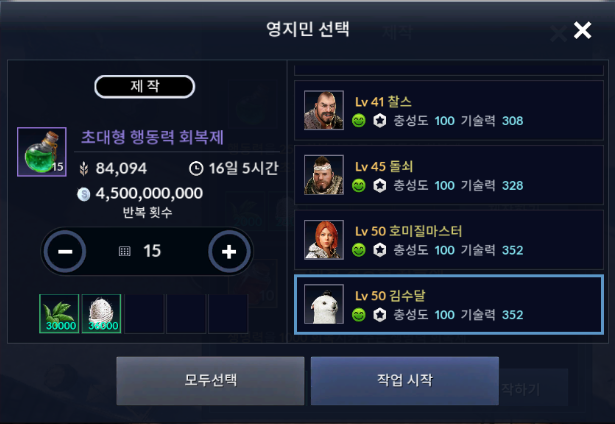The height and width of the screenshot is (424, 615).
Task: Select villager Lv 50 호미질마스터 row
Action: [x=449, y=240]
